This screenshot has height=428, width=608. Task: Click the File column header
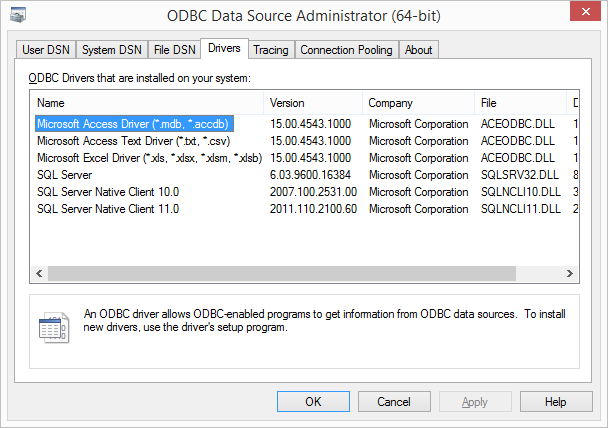[520, 103]
